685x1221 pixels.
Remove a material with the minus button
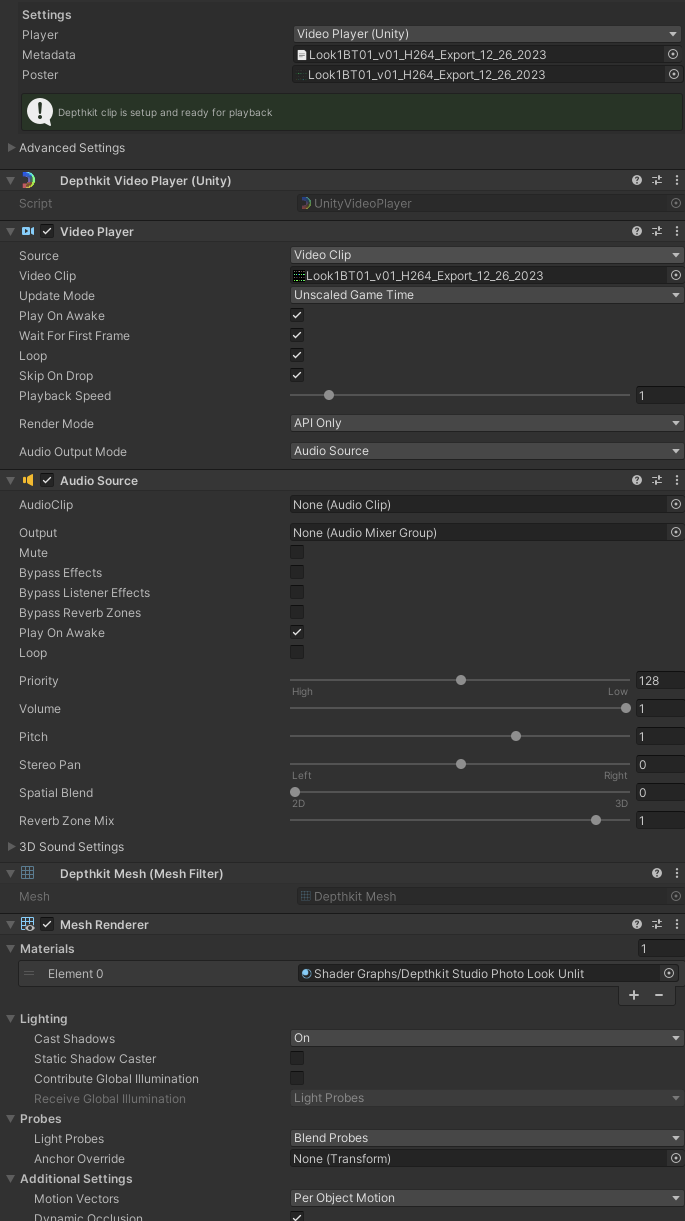[x=659, y=995]
